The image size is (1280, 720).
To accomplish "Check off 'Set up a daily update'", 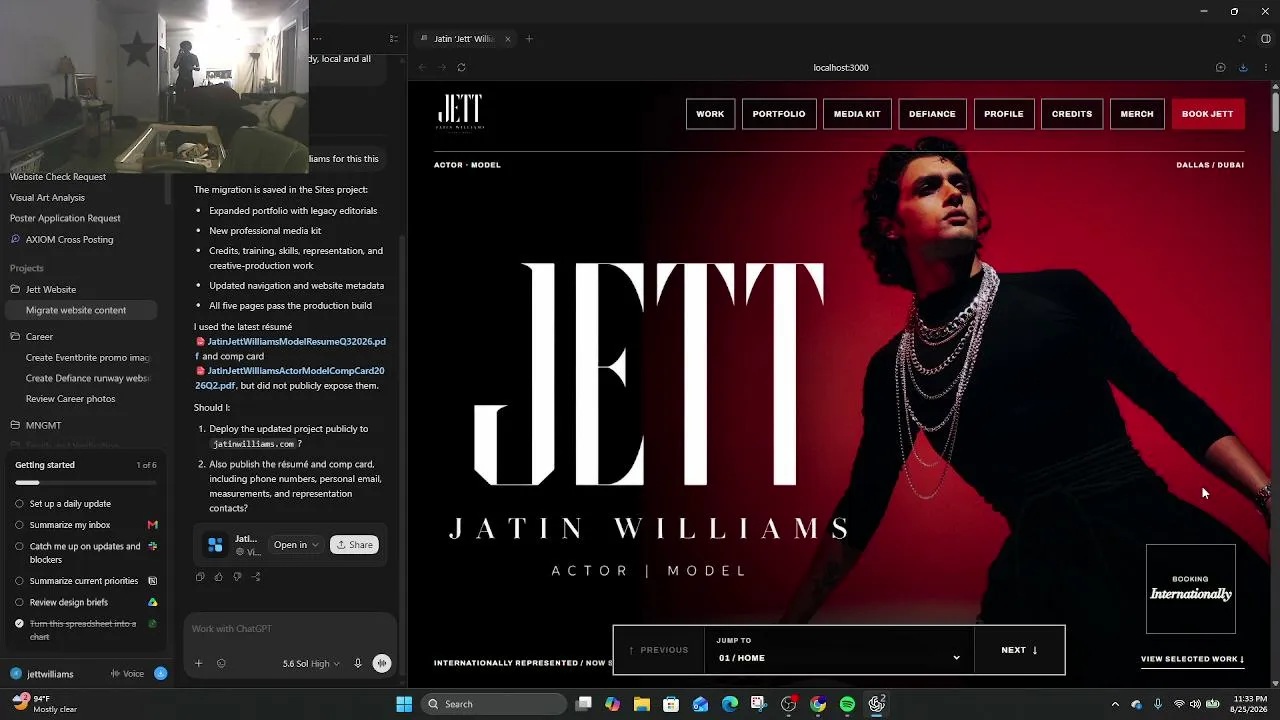I will pos(19,504).
